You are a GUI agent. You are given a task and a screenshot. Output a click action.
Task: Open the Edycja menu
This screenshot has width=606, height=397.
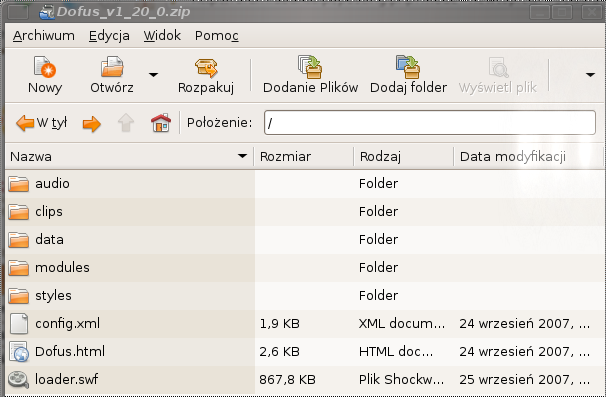coord(109,36)
